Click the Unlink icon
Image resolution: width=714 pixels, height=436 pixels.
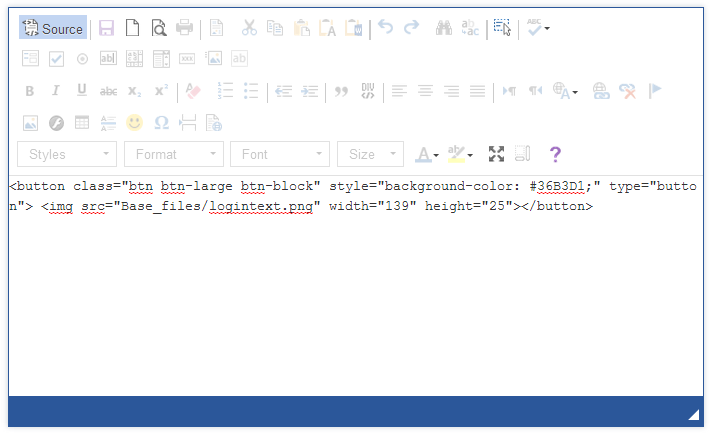click(x=627, y=91)
